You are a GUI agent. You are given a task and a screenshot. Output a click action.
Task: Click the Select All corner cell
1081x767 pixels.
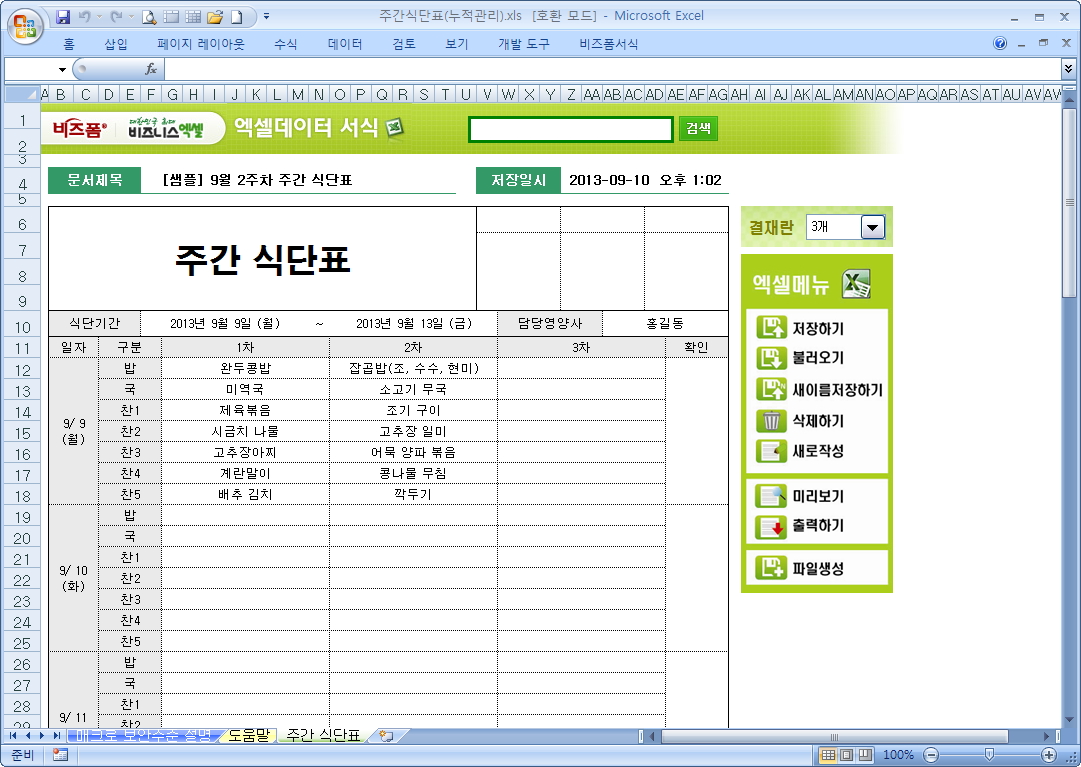tap(22, 94)
